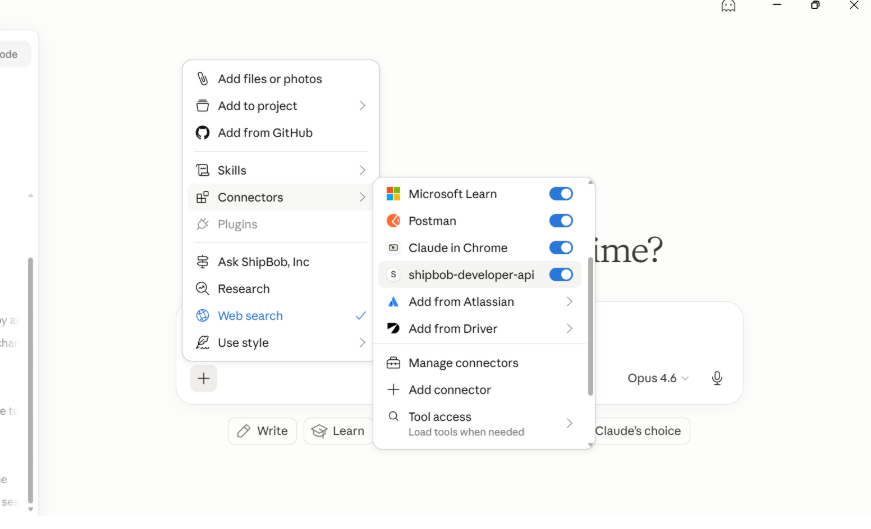Click the Add connector plus icon
871x529 pixels.
(x=393, y=390)
